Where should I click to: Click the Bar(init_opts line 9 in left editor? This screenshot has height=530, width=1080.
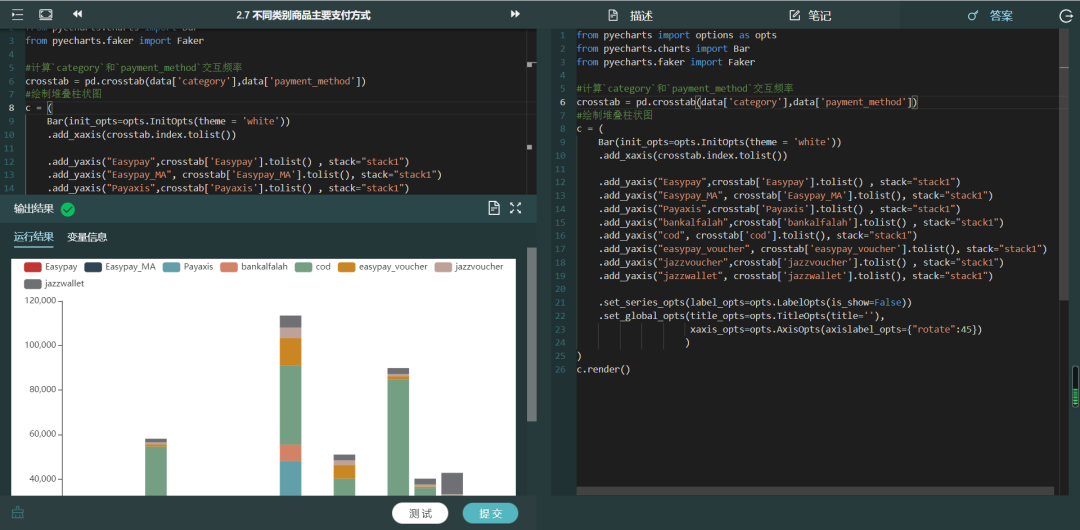click(x=169, y=121)
